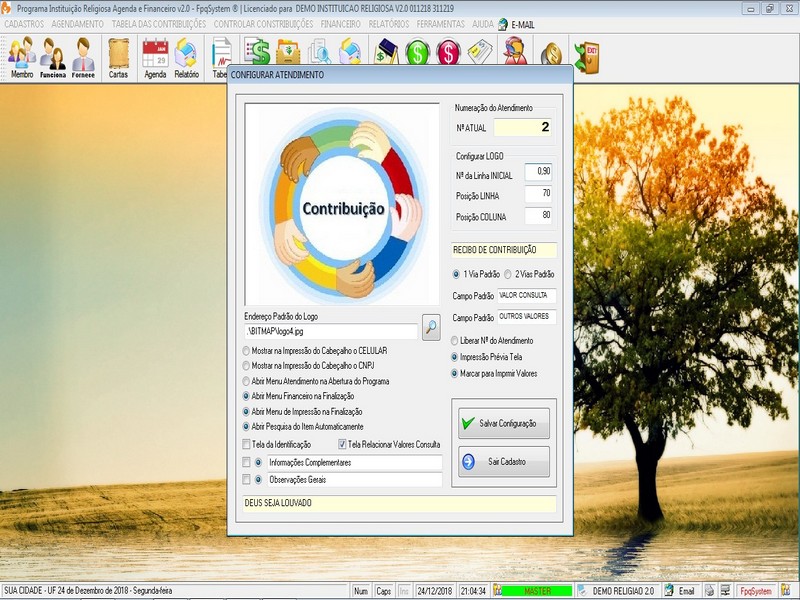Screen dimensions: 800x600
Task: Click the Informações Complementares text field
Action: pyautogui.click(x=355, y=463)
